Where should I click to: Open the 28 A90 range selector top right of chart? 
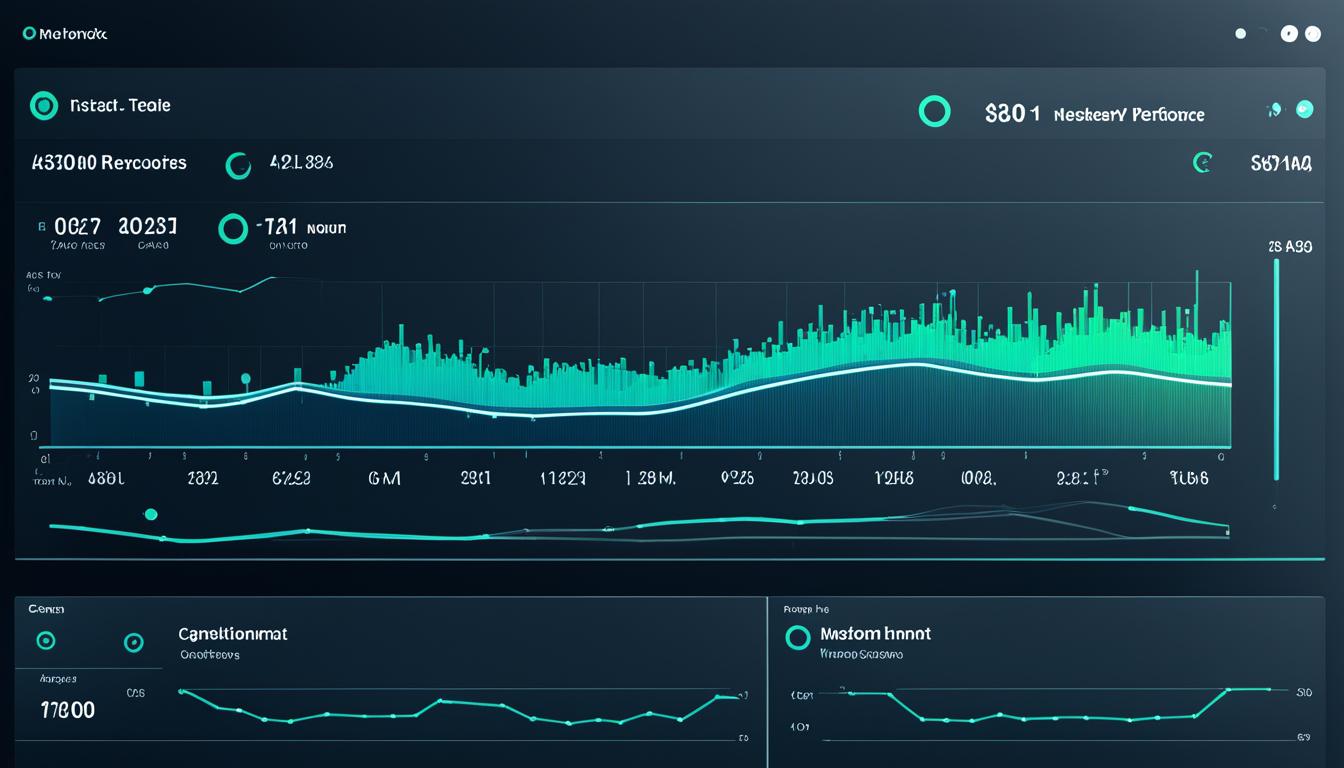coord(1290,246)
